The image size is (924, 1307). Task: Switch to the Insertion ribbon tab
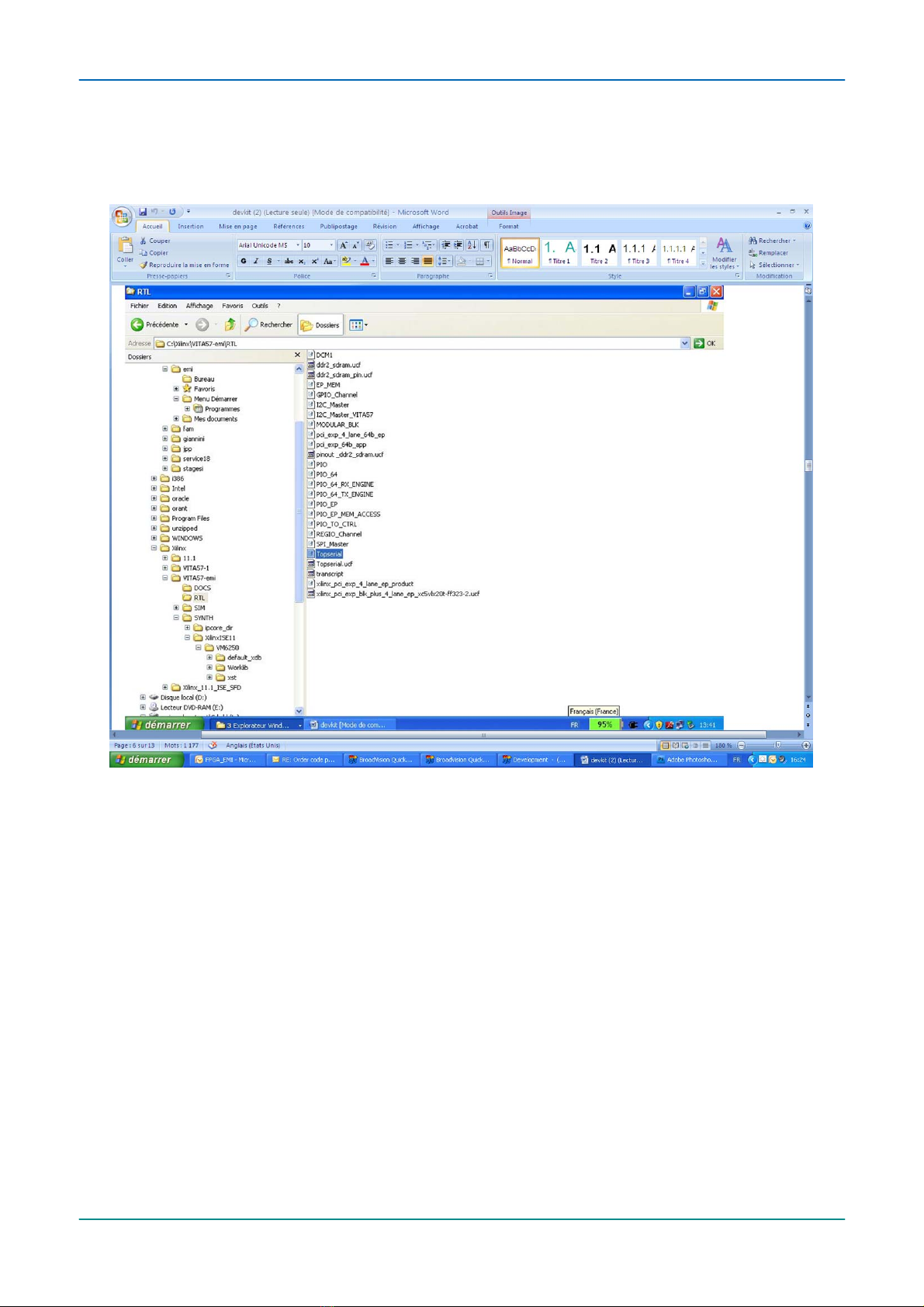click(191, 227)
